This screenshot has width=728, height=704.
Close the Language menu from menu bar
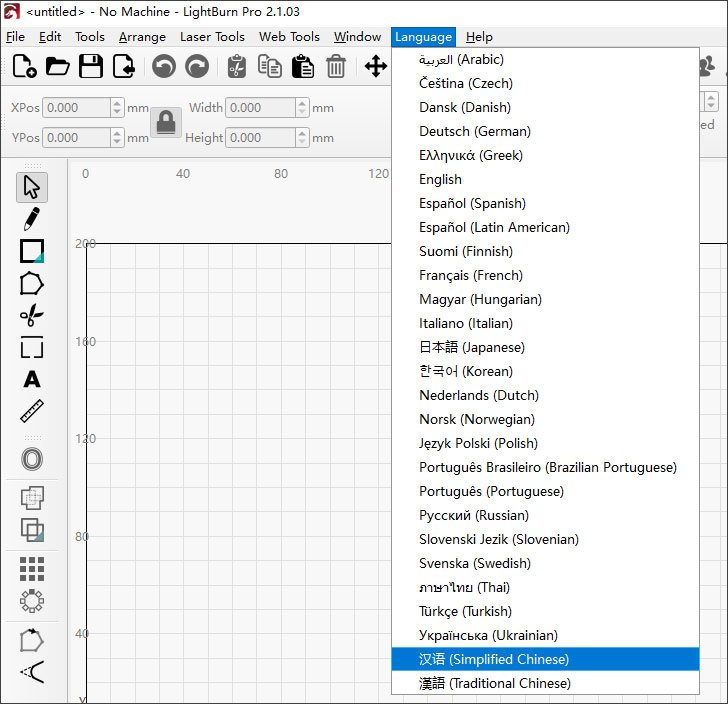(x=423, y=37)
